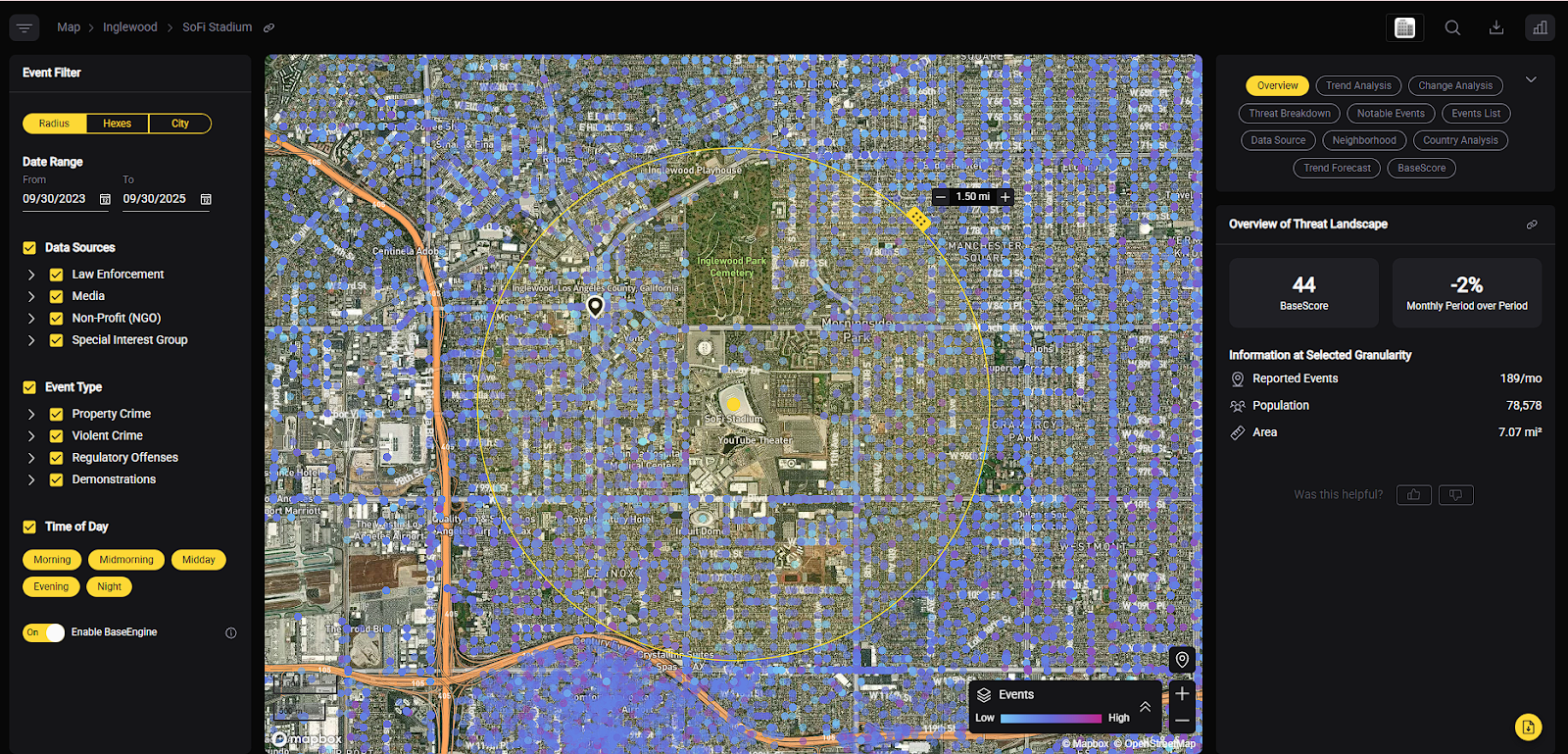Toggle the Morning time chip
The height and width of the screenshot is (754, 1568).
click(52, 560)
